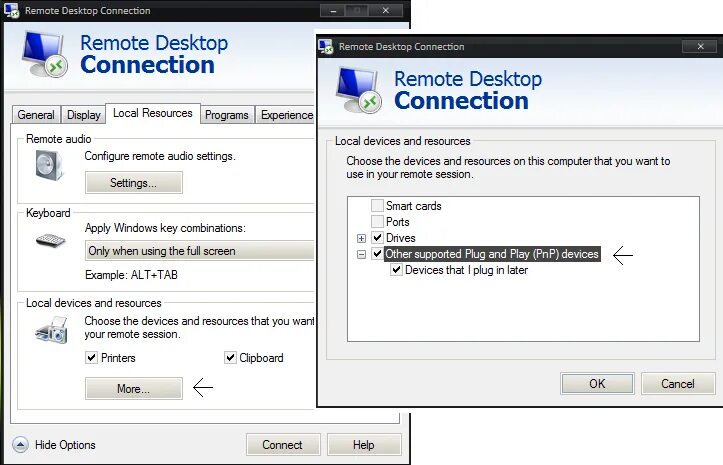Select Other supported Plug and Play (PnP) devices row
Viewport: 723px width, 465px height.
(492, 254)
